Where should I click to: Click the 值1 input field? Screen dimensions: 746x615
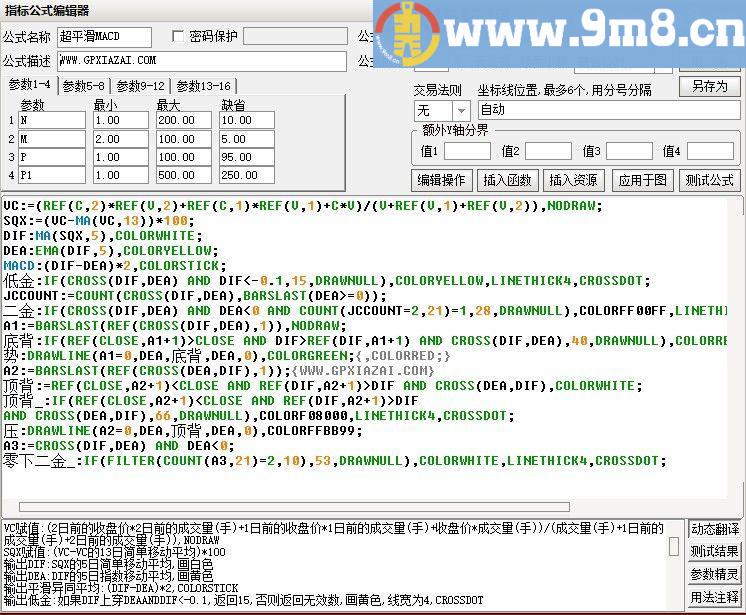click(467, 151)
